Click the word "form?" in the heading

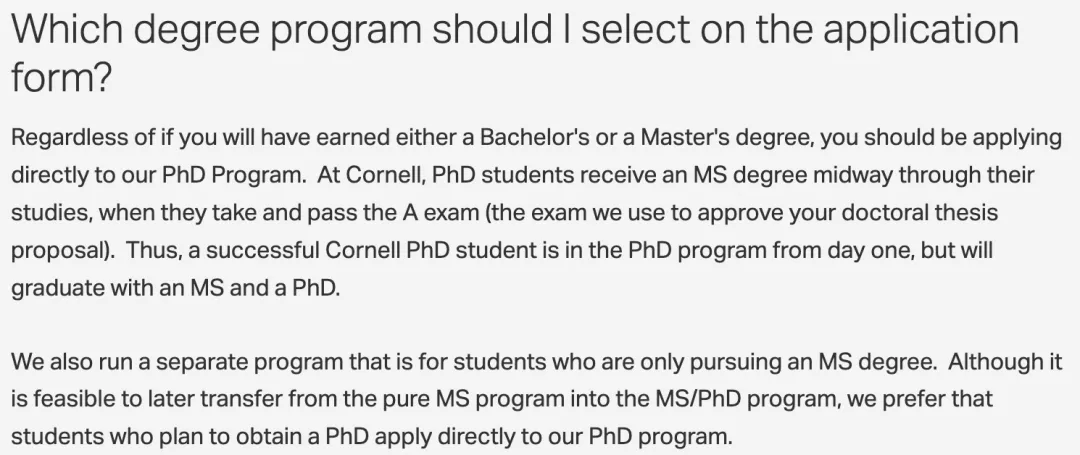click(x=61, y=76)
